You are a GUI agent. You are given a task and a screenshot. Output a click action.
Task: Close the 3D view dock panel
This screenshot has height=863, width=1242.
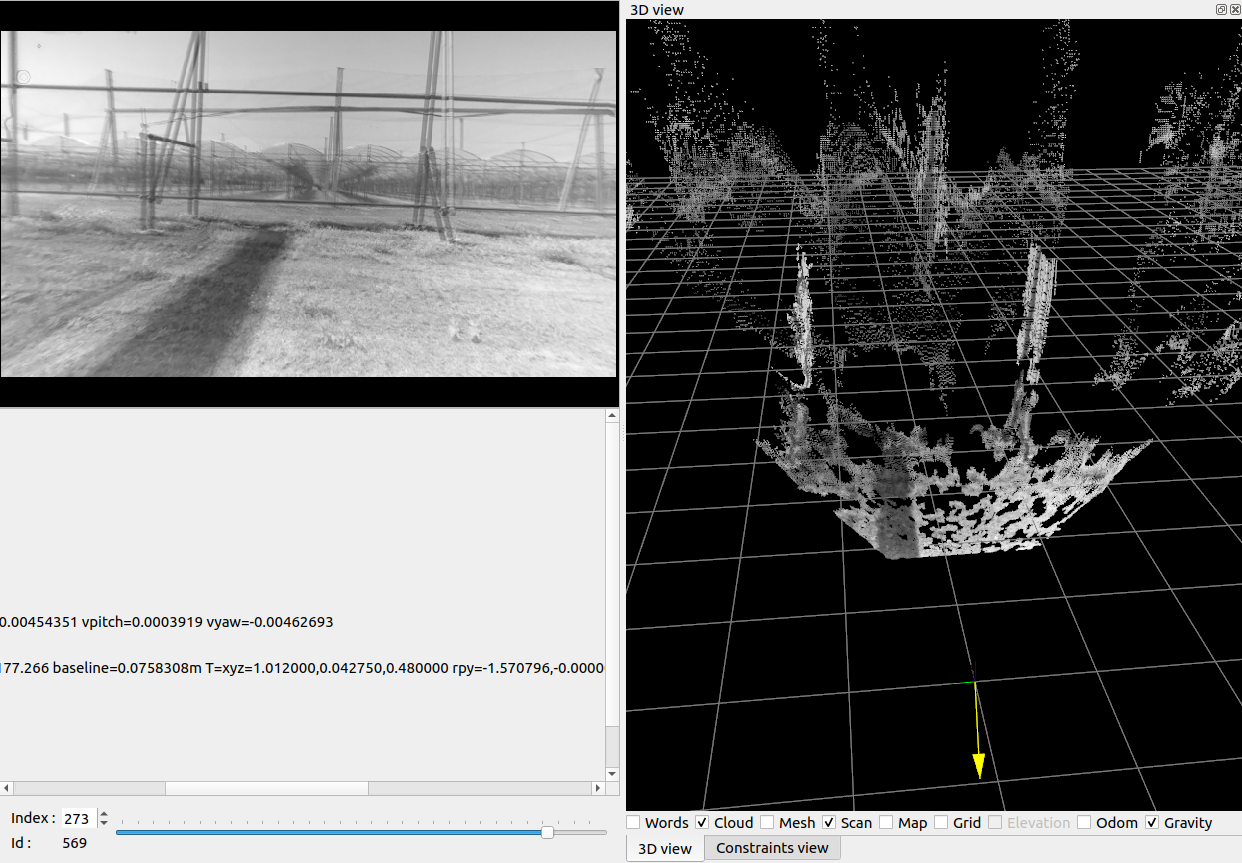(x=1235, y=9)
